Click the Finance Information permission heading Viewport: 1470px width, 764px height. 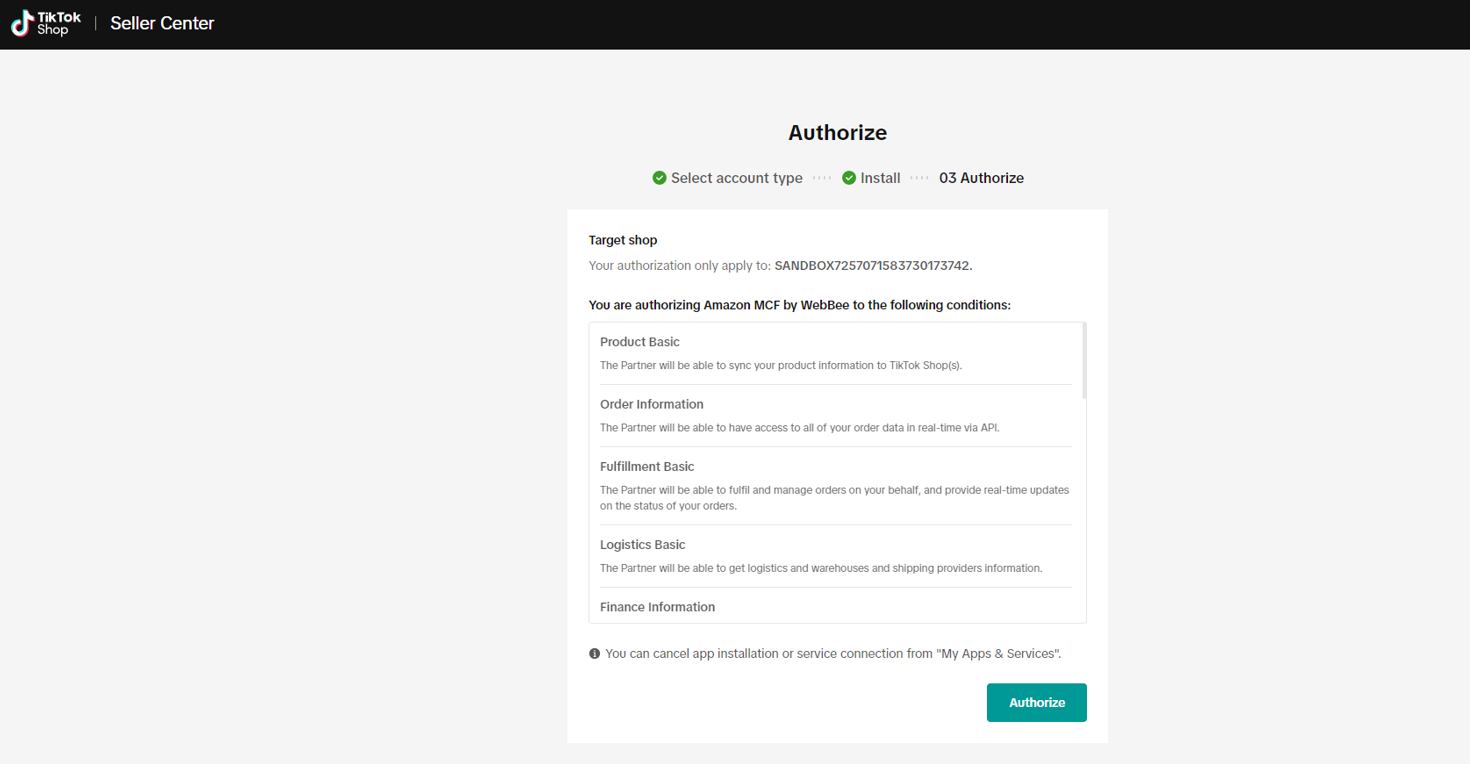pos(658,607)
